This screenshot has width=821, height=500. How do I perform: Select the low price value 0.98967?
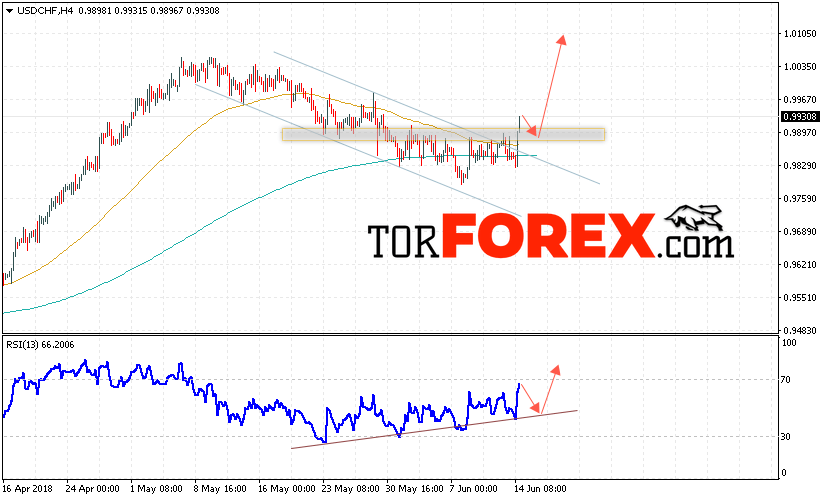(x=167, y=10)
